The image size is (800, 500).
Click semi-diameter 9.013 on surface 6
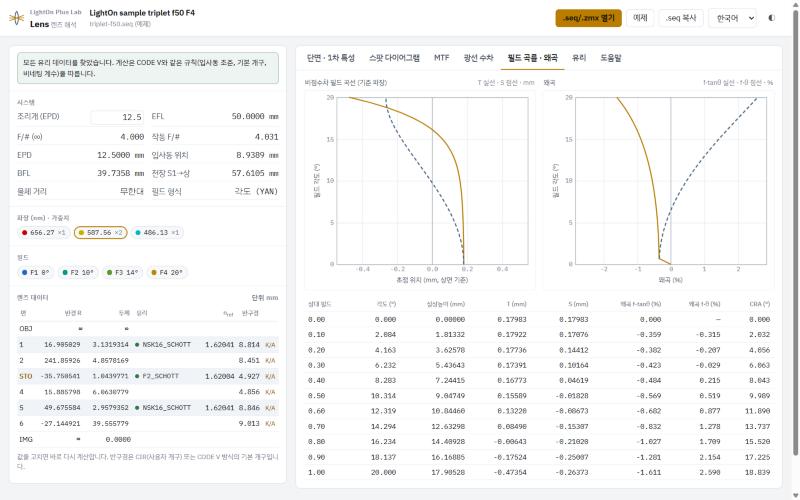coord(249,424)
